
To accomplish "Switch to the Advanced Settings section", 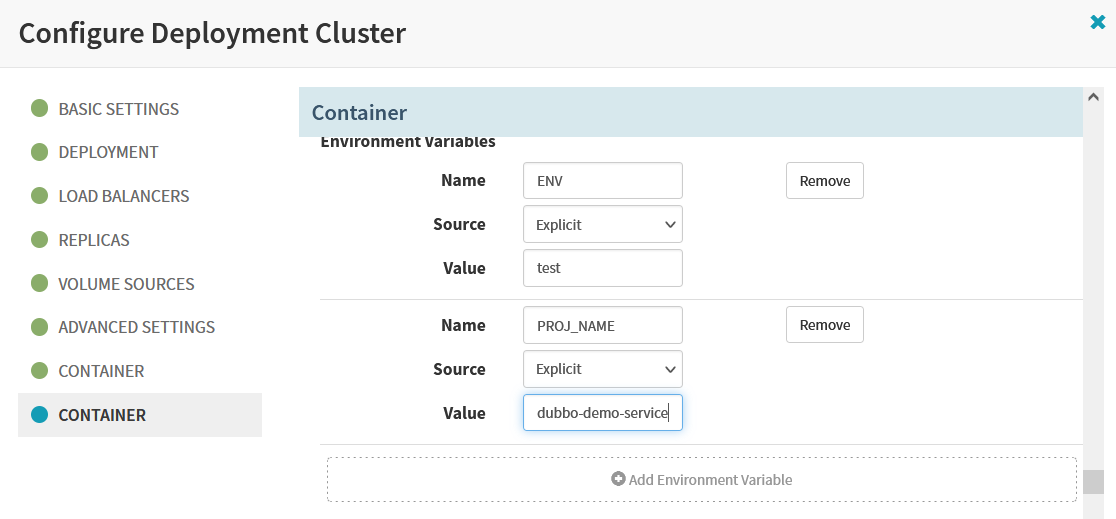I will 137,327.
